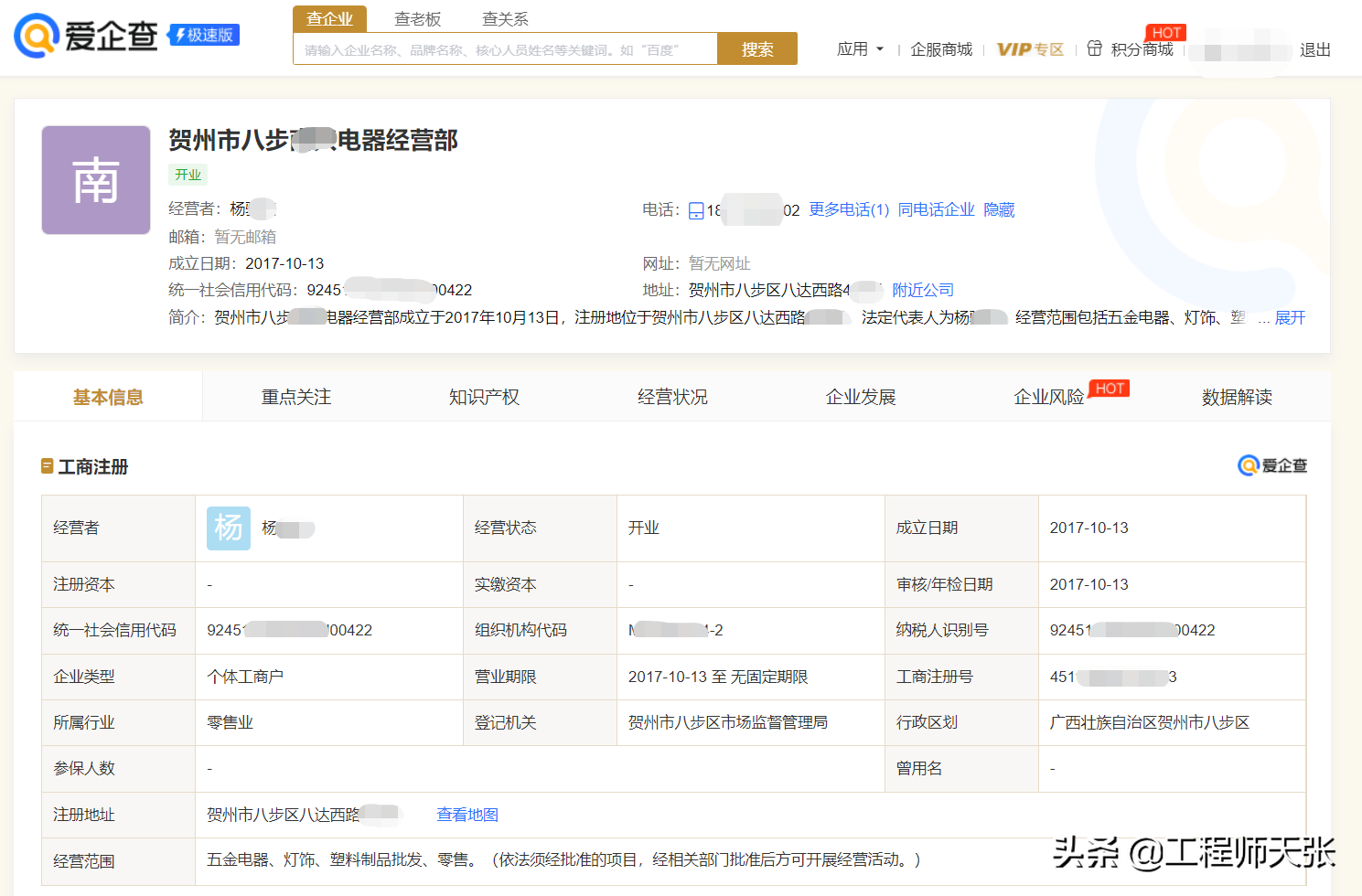This screenshot has width=1362, height=896.
Task: Click the blue 杨 operator avatar
Action: coord(228,528)
